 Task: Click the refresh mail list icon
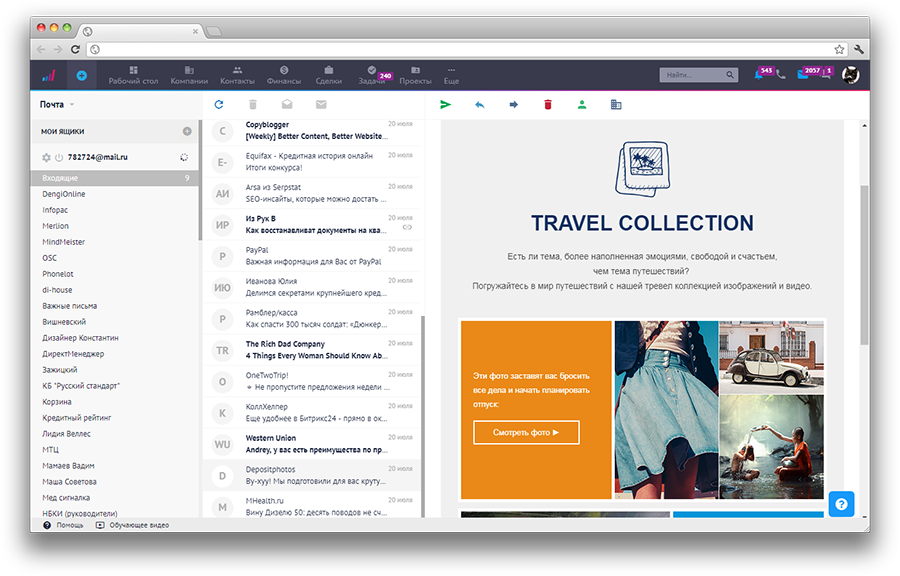point(219,104)
